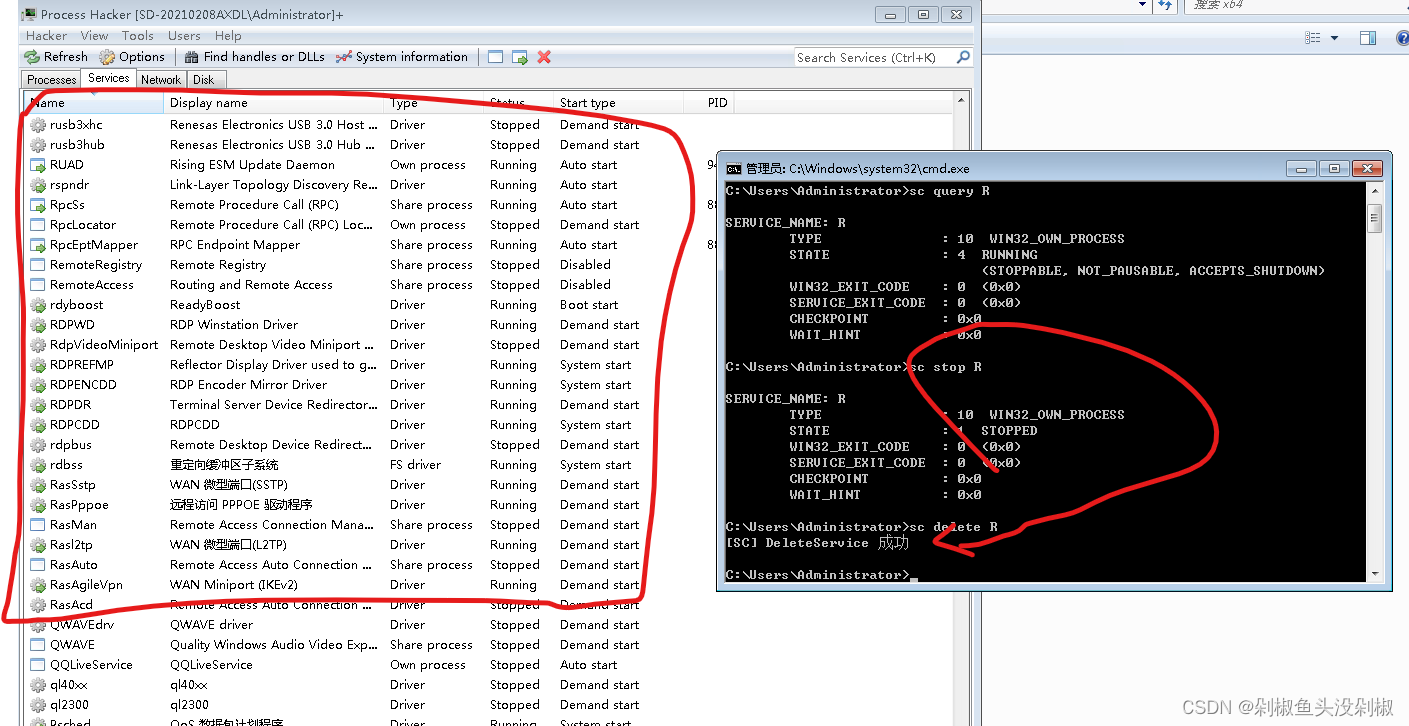The image size is (1409, 726).
Task: Select the RasSstp driver icon
Action: [x=38, y=485]
